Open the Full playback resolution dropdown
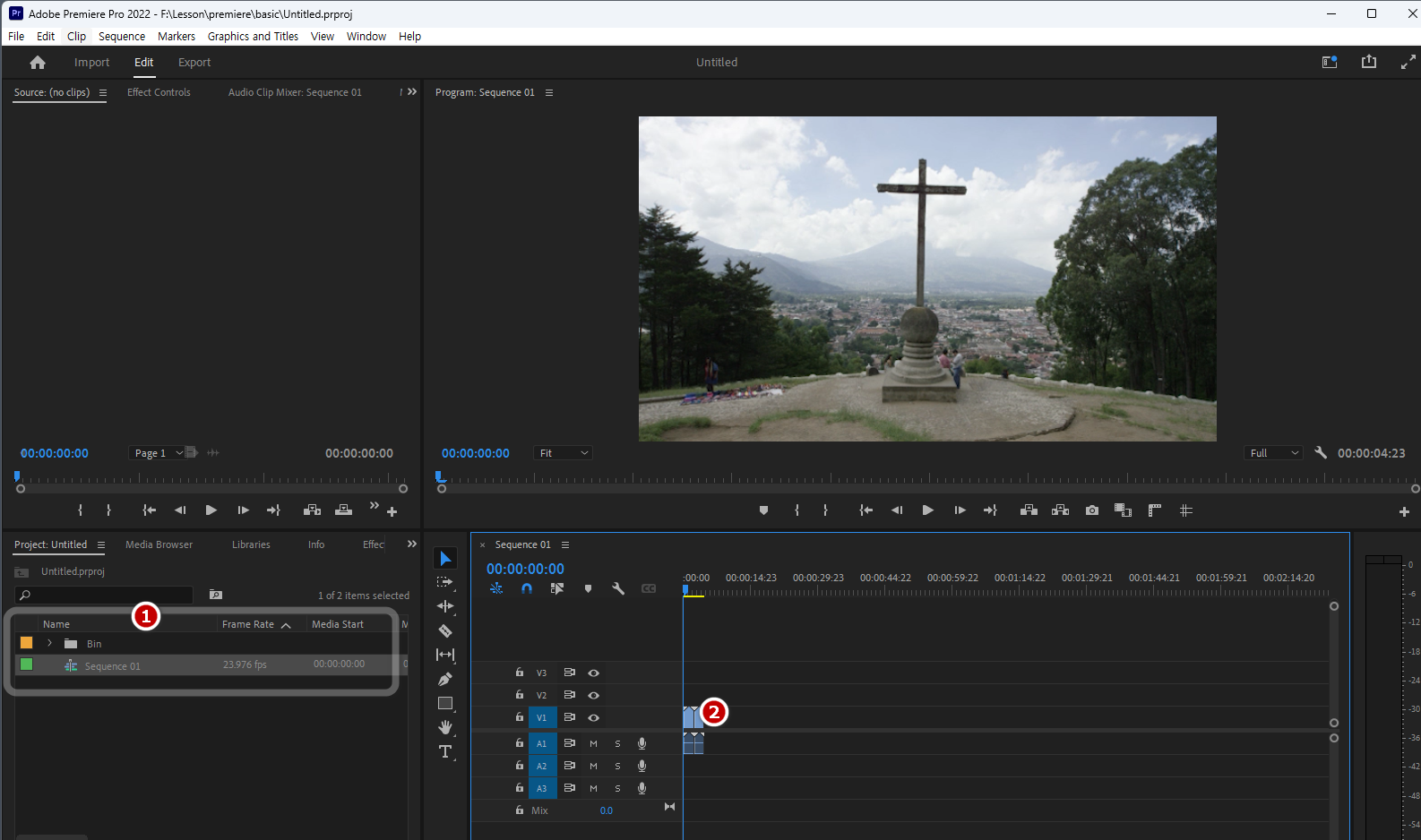 point(1273,453)
